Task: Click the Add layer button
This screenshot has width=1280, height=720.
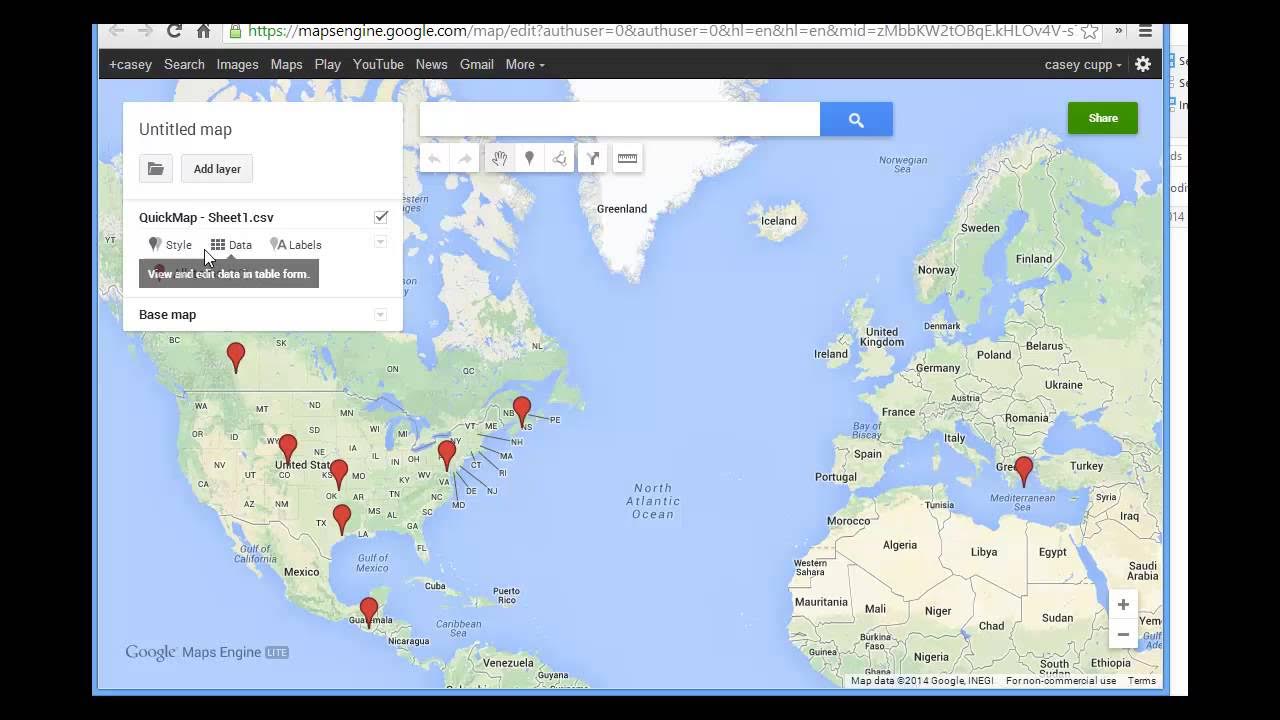Action: tap(217, 169)
